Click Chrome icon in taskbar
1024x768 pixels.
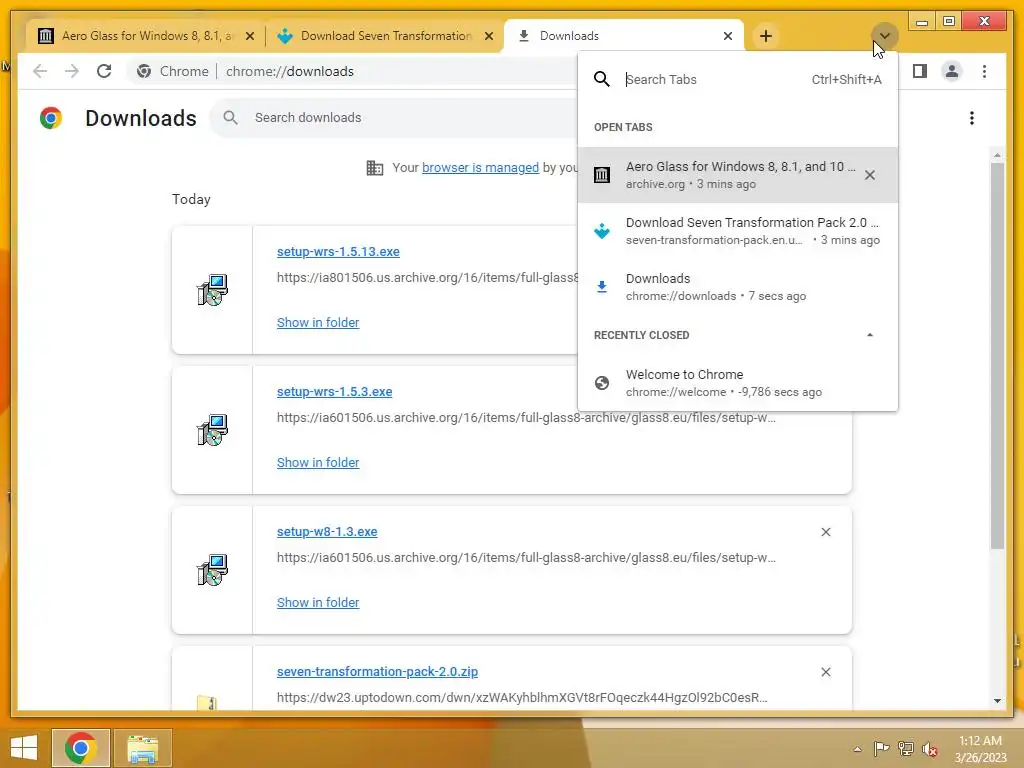tap(81, 748)
